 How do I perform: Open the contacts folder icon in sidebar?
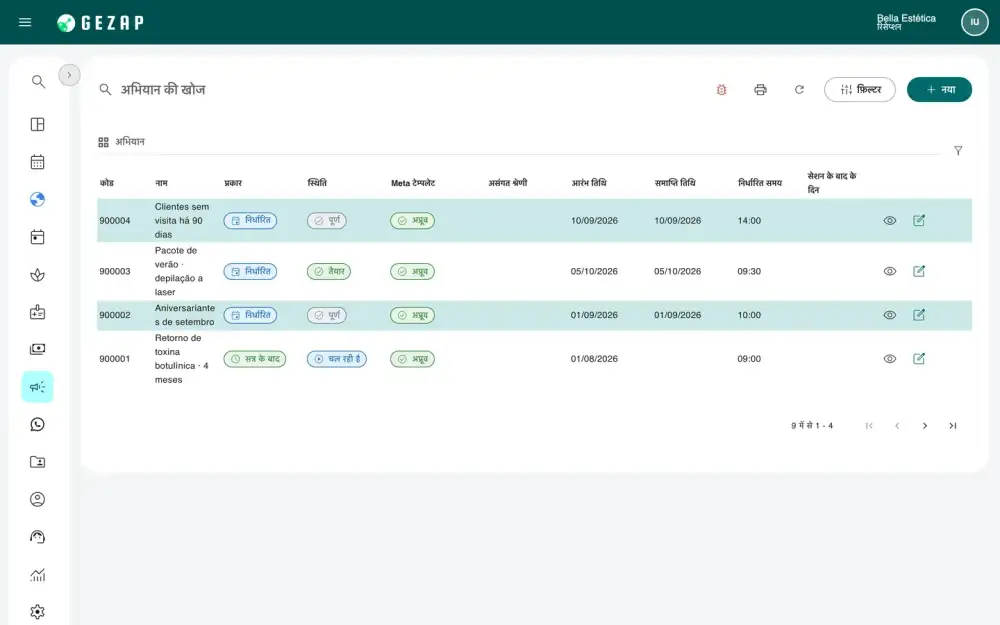coord(38,462)
